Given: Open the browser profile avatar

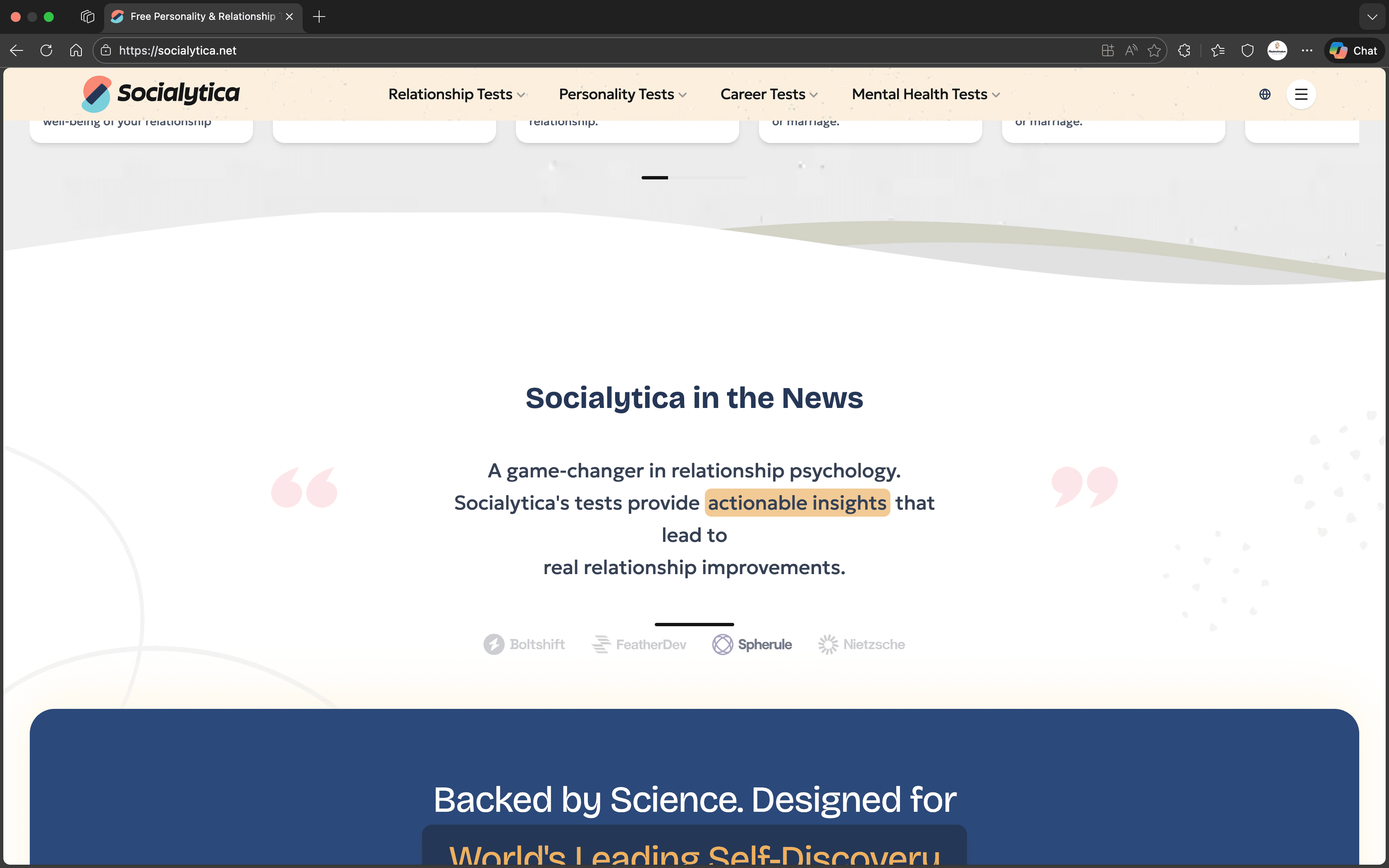Looking at the screenshot, I should point(1277,50).
